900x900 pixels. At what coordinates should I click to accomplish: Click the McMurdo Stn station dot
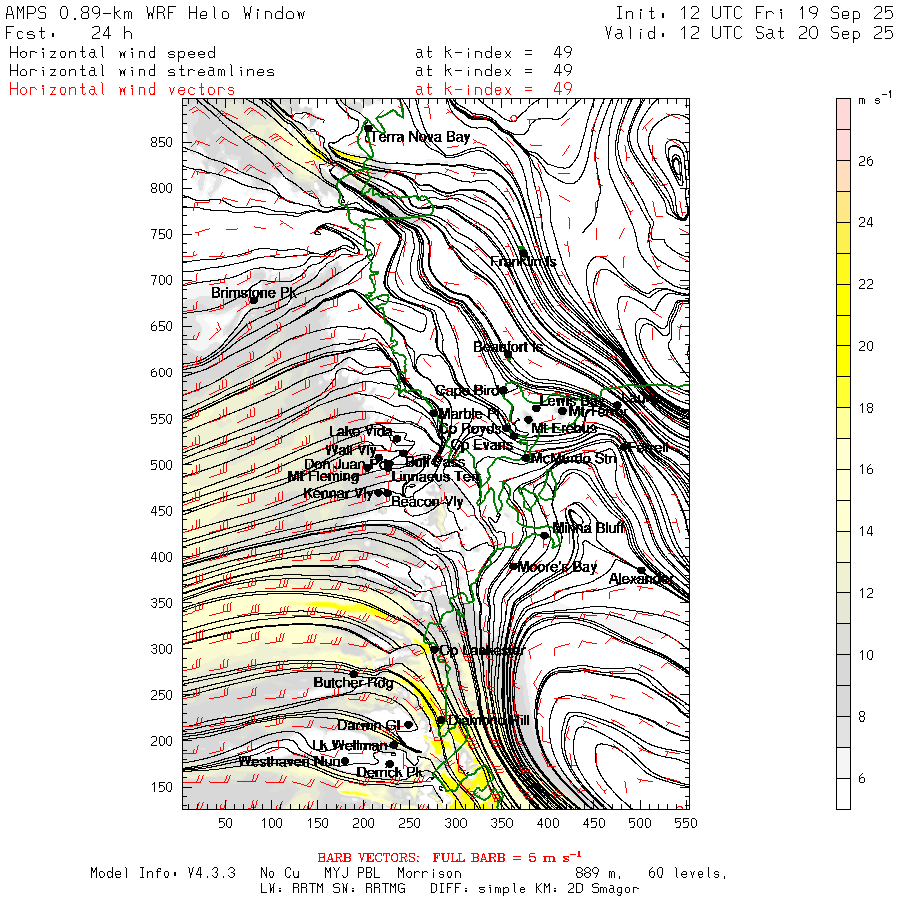click(525, 457)
